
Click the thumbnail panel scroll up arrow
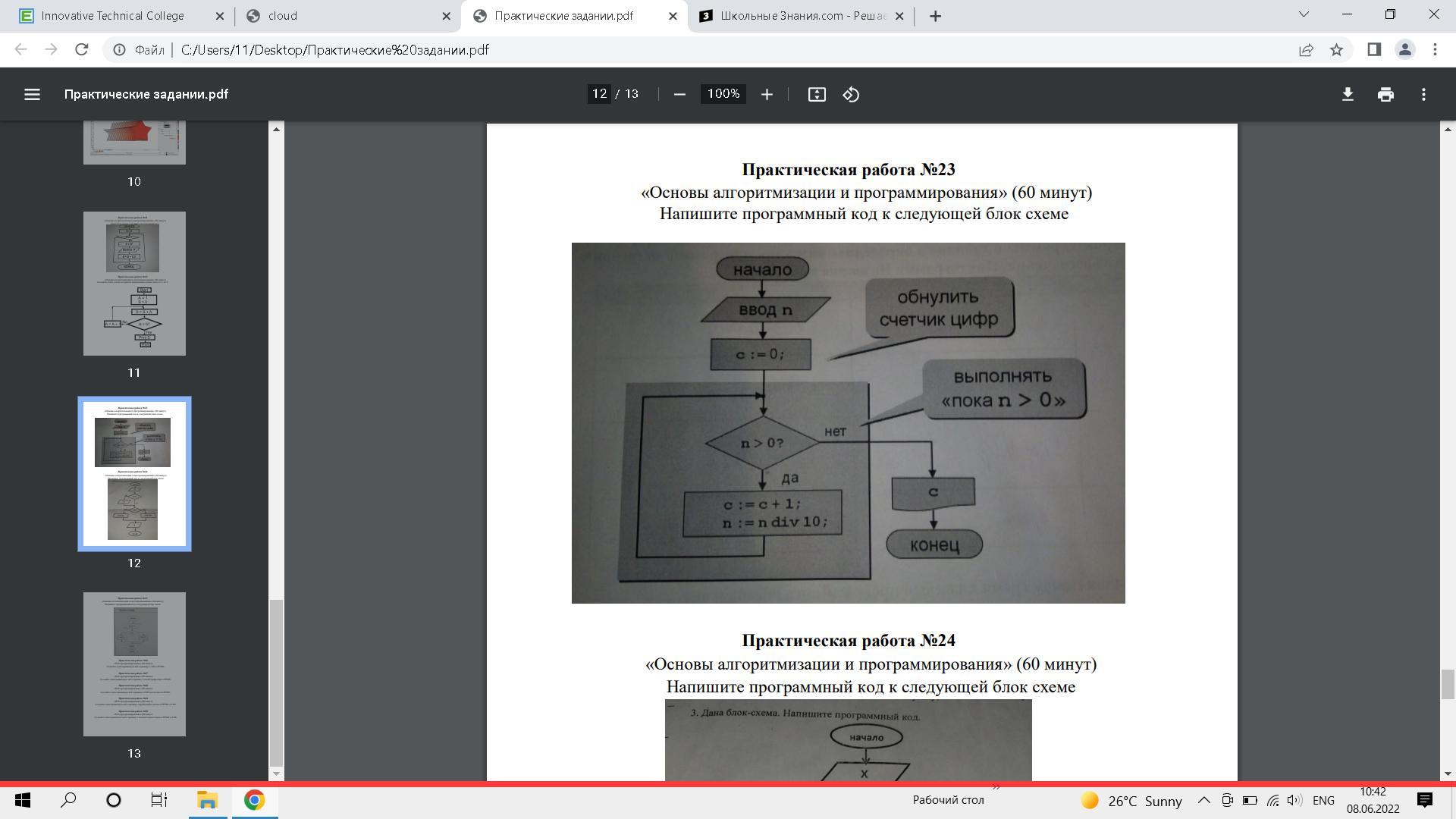[276, 129]
